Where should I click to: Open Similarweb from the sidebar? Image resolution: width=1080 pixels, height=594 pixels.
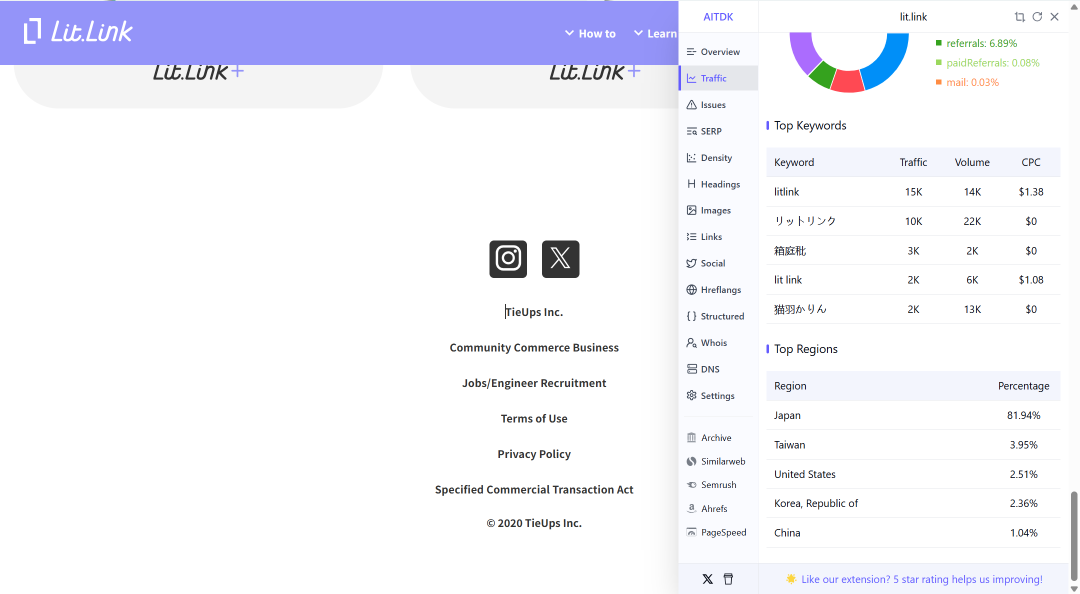point(716,461)
